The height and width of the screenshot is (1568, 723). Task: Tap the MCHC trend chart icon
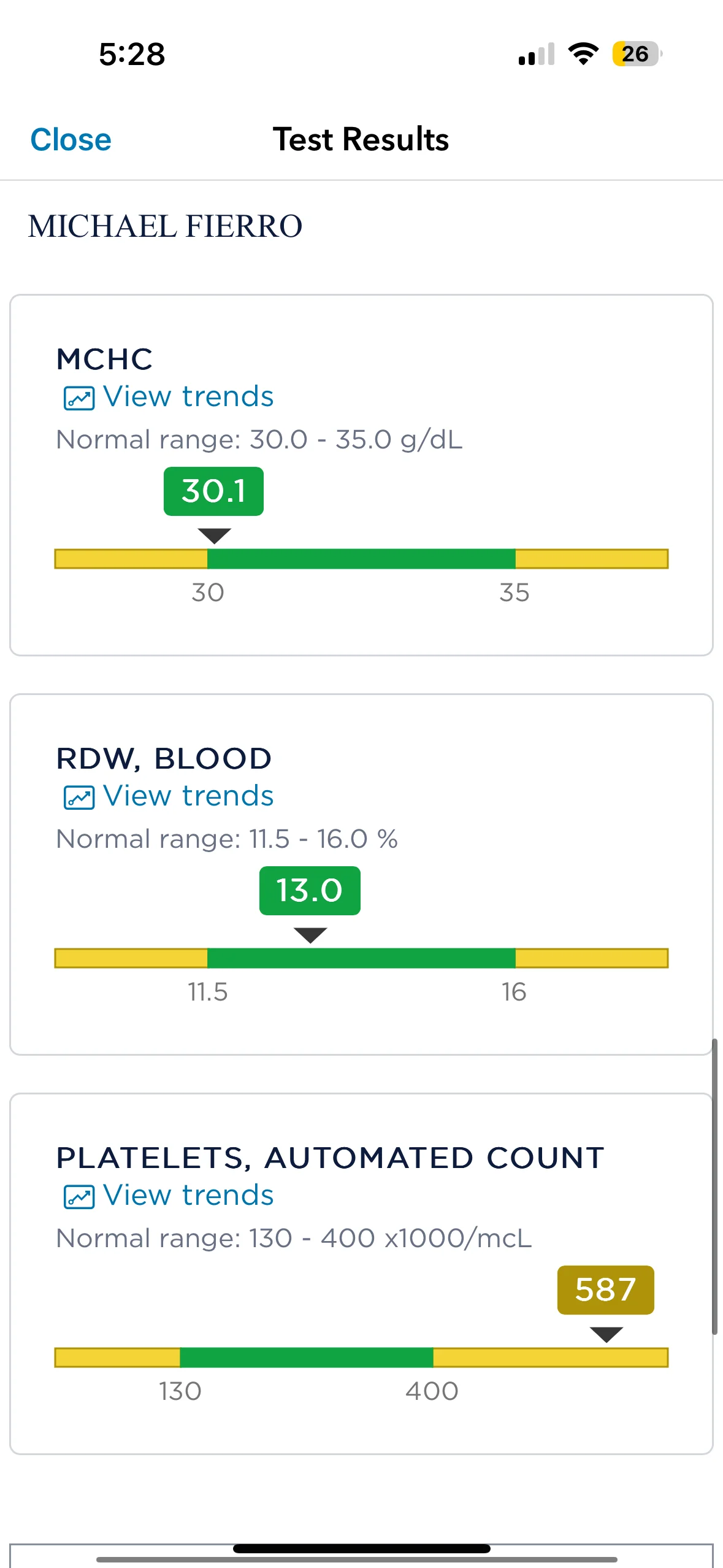coord(79,398)
